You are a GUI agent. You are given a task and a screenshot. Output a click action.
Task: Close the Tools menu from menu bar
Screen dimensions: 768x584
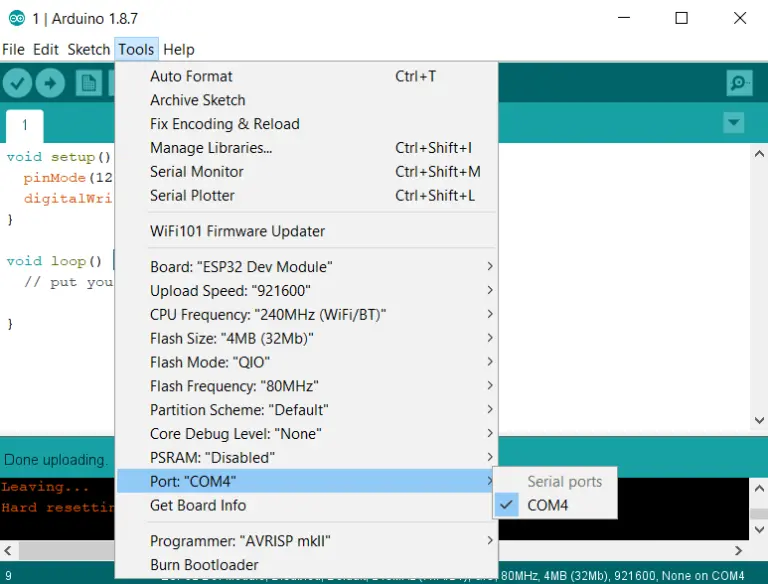tap(136, 49)
